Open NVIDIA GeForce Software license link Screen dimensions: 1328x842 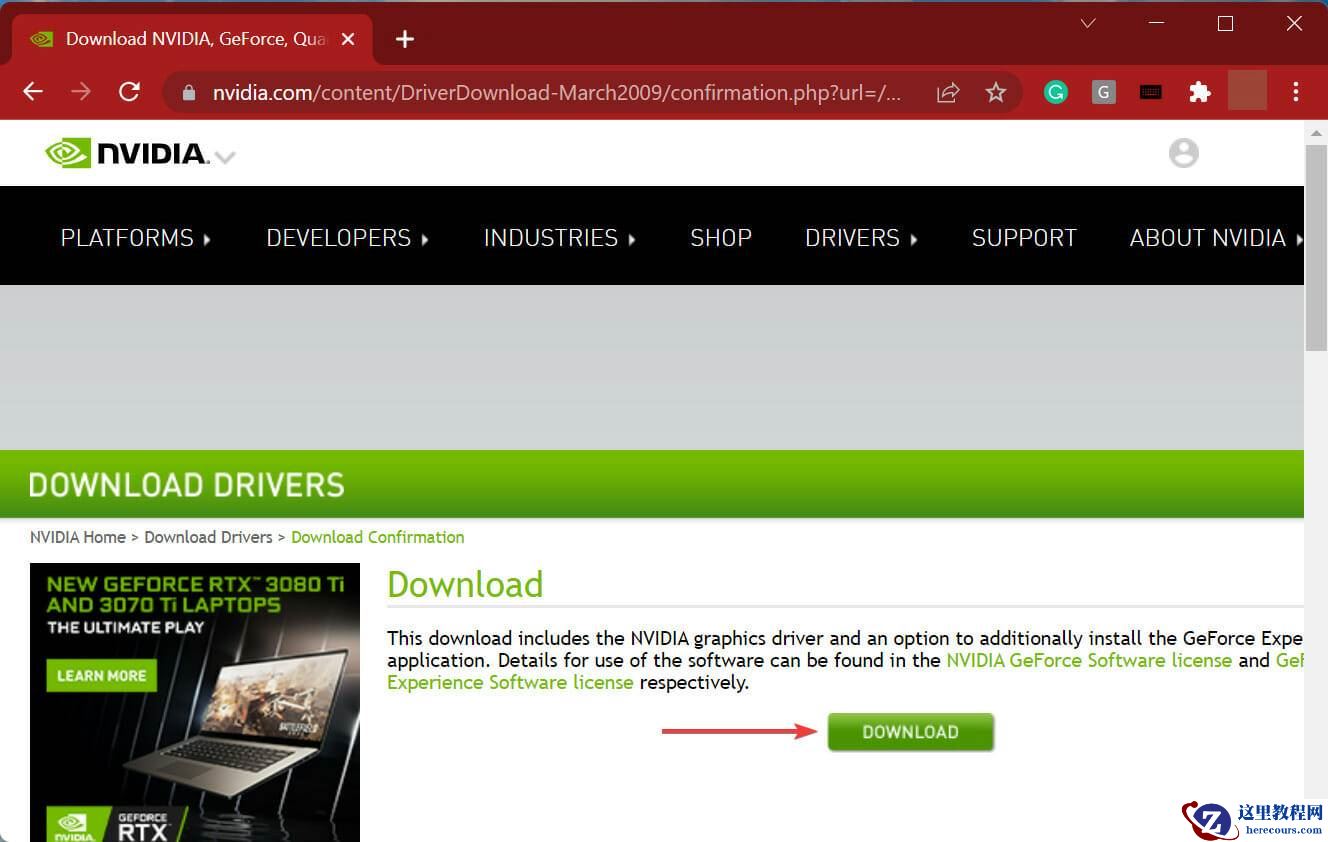1089,660
